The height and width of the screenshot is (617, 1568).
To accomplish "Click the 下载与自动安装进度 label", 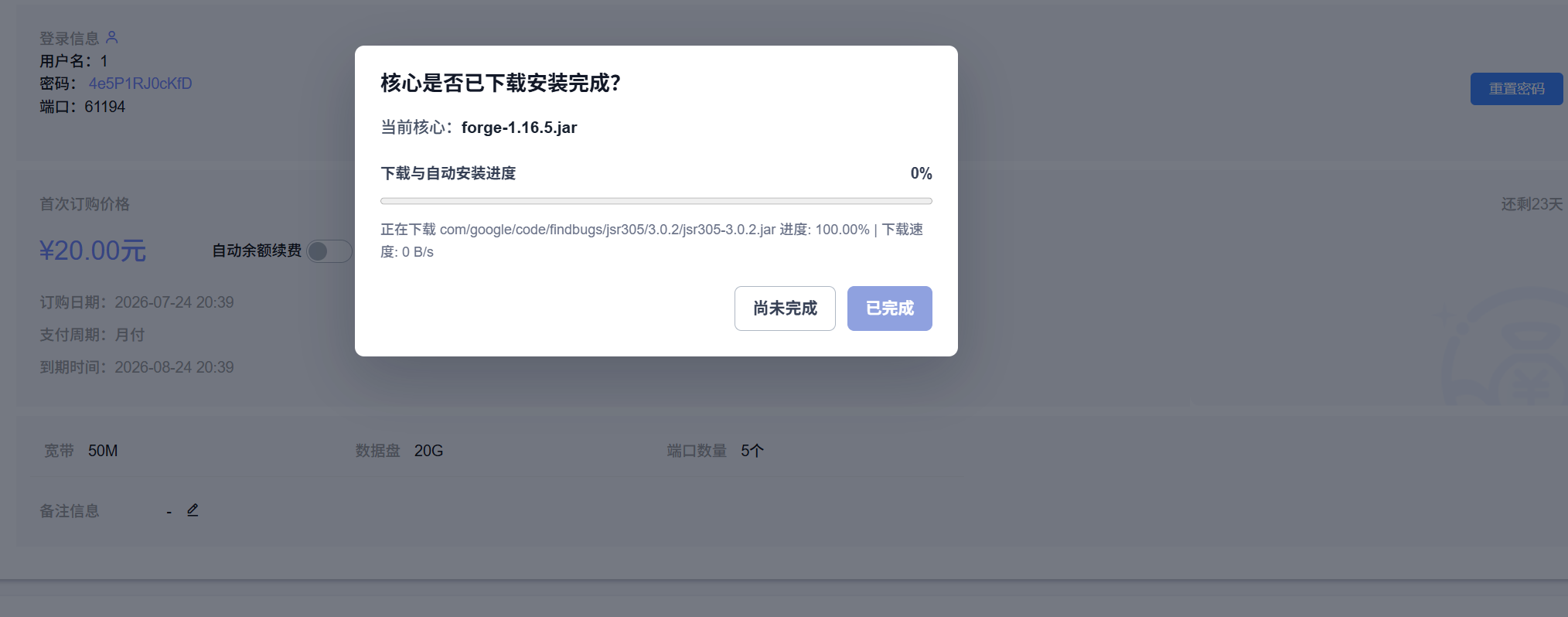I will pos(448,173).
